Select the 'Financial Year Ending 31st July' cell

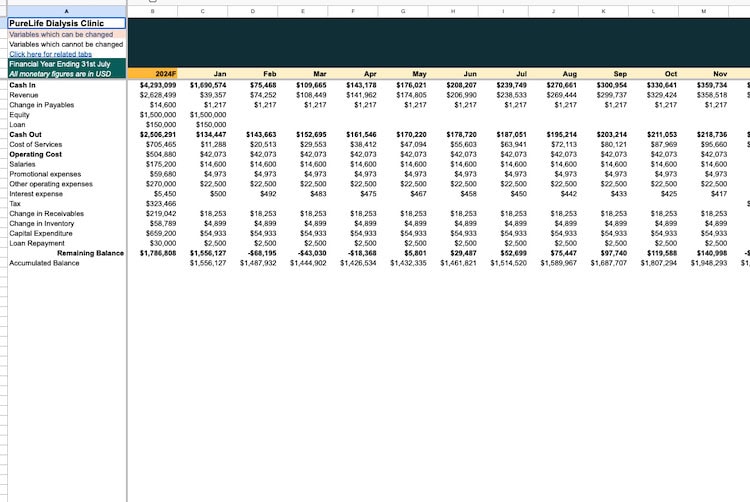pos(67,64)
